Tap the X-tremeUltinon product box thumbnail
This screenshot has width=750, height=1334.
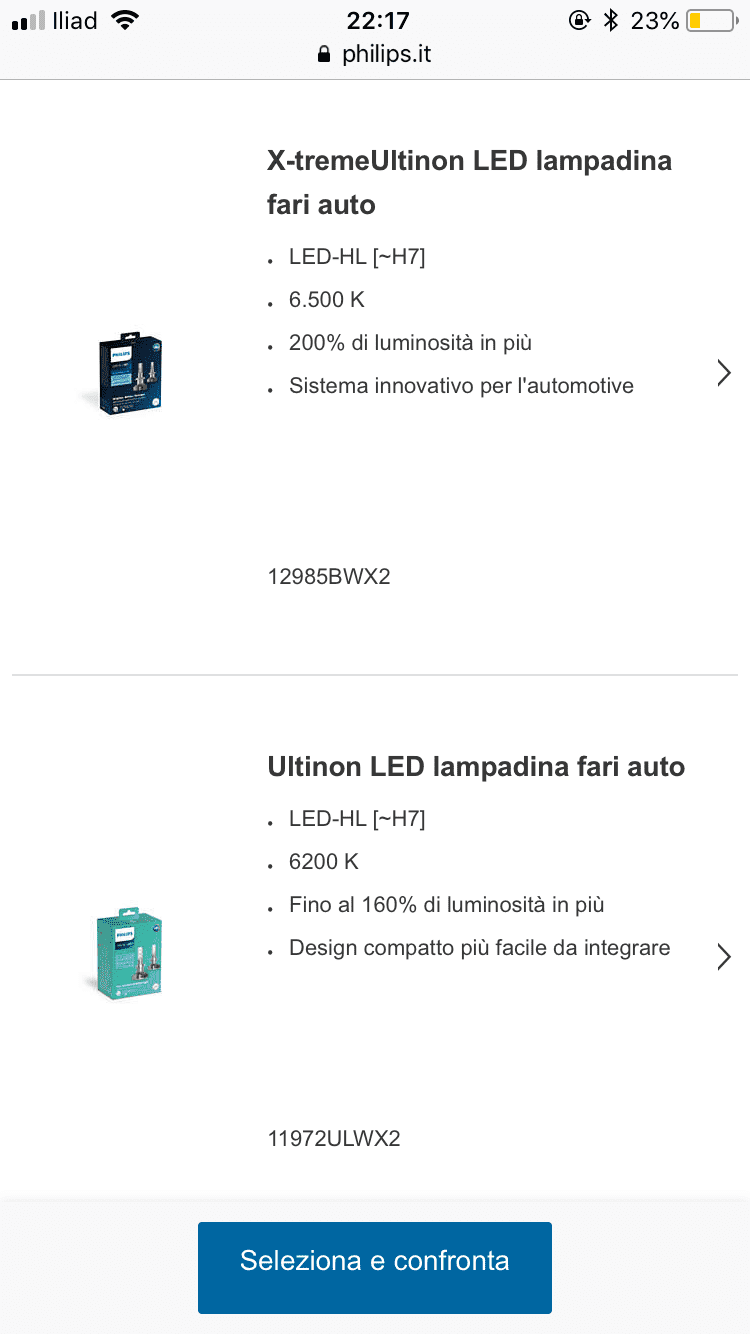click(131, 374)
